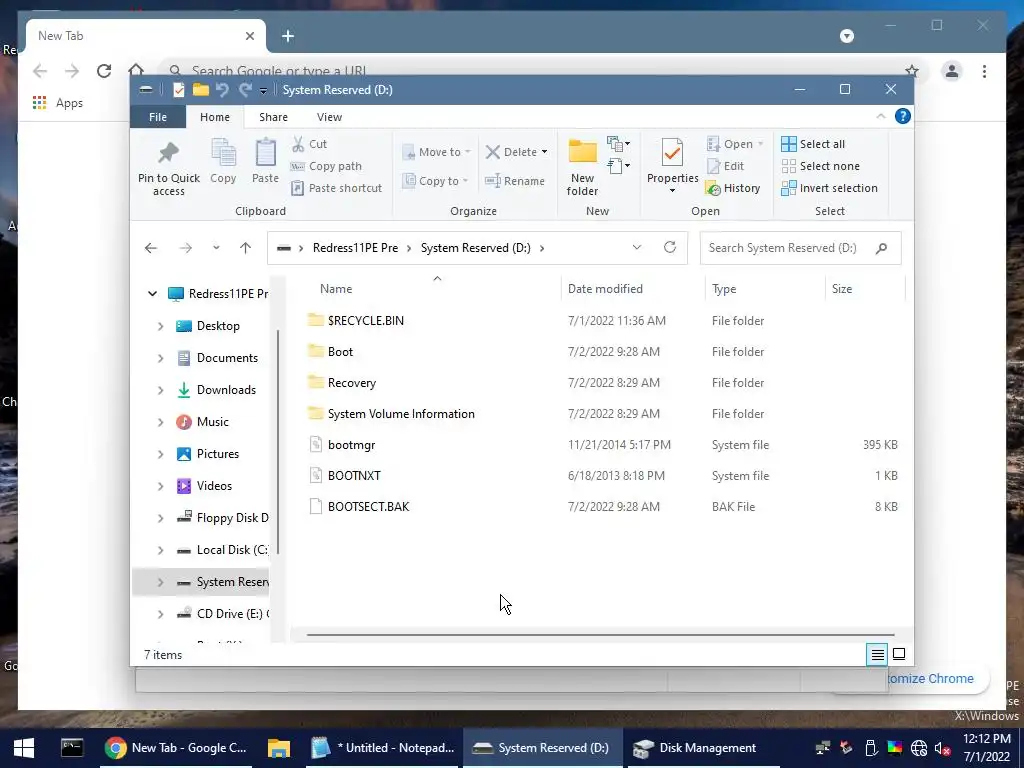Select the Home ribbon tab
The width and height of the screenshot is (1024, 768).
(215, 117)
